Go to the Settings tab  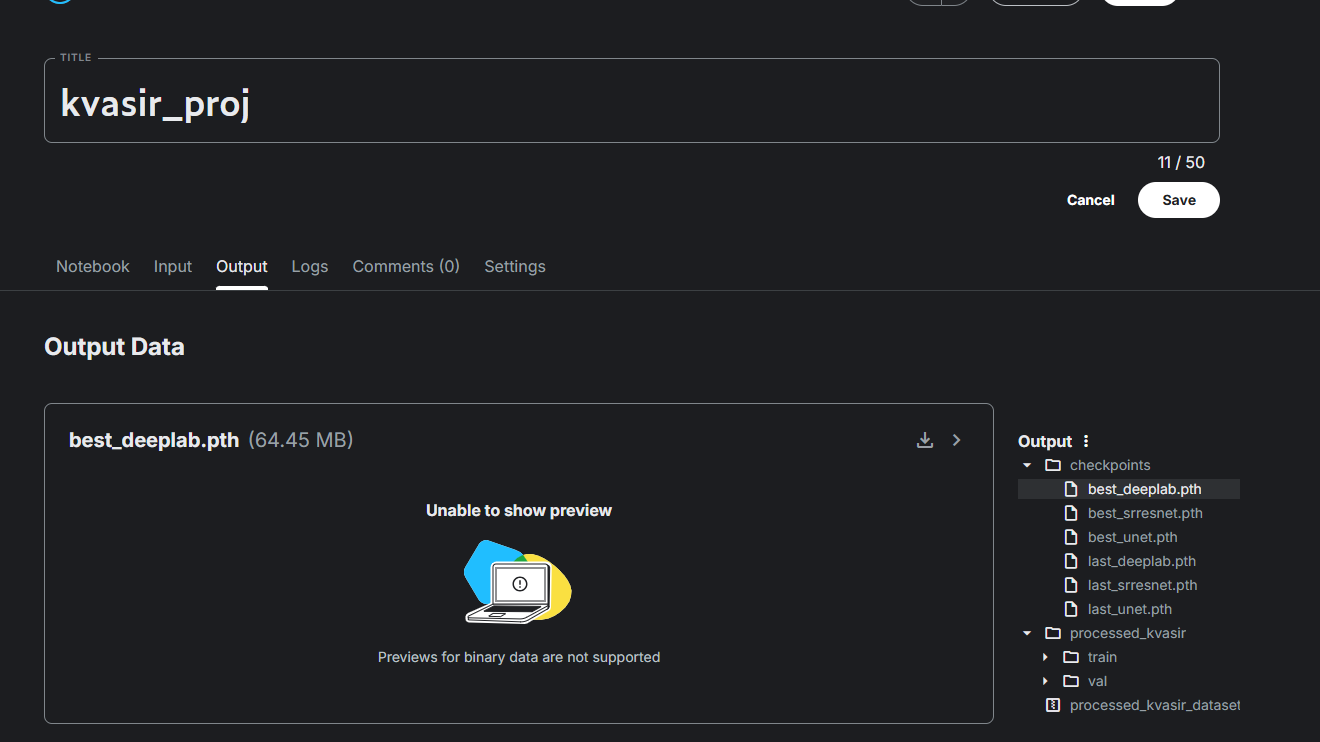click(x=515, y=266)
